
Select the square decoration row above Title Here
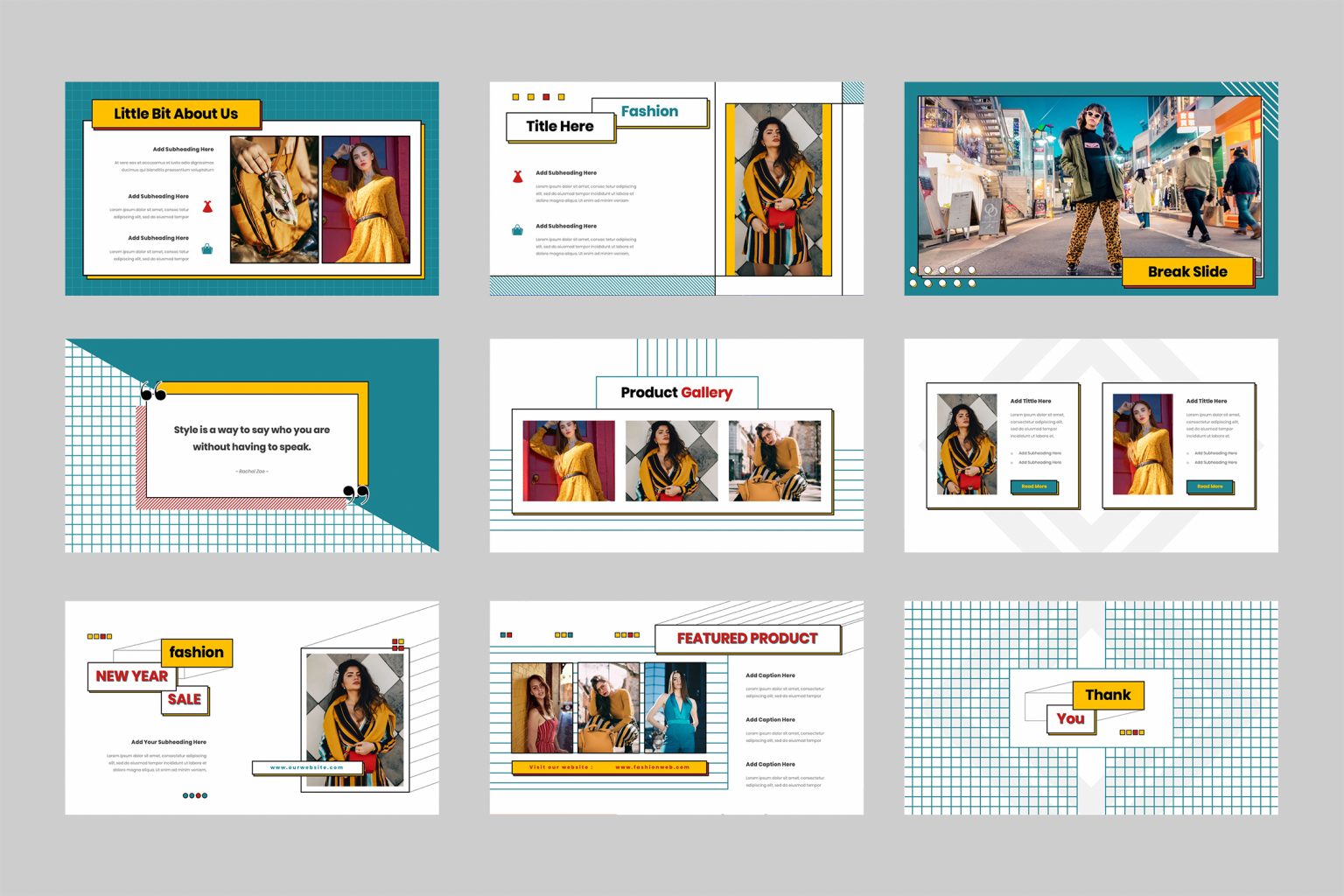[540, 94]
